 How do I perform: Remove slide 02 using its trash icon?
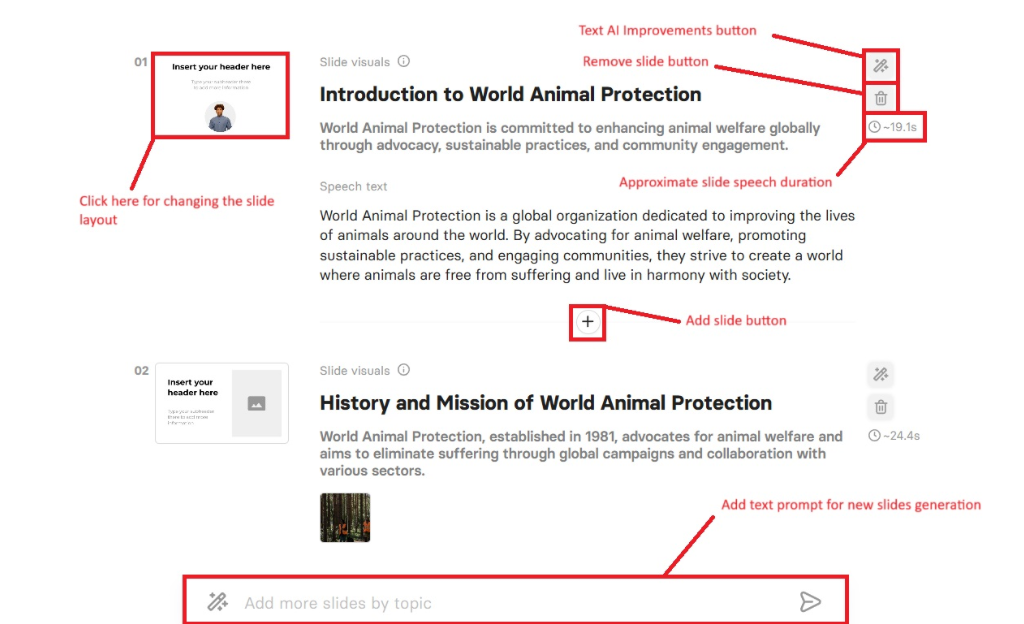pyautogui.click(x=880, y=407)
